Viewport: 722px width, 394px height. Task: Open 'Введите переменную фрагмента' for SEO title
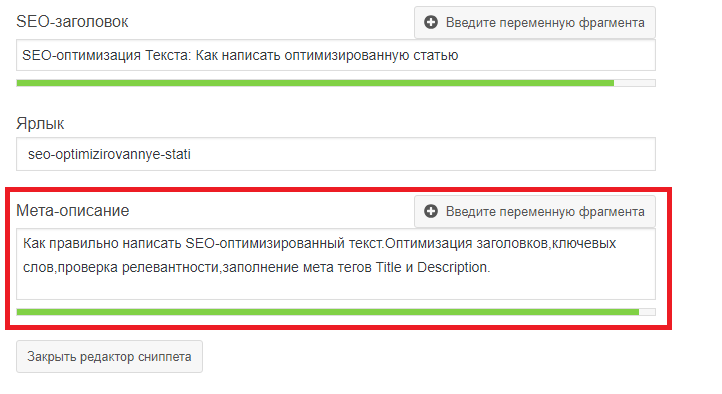(x=535, y=22)
